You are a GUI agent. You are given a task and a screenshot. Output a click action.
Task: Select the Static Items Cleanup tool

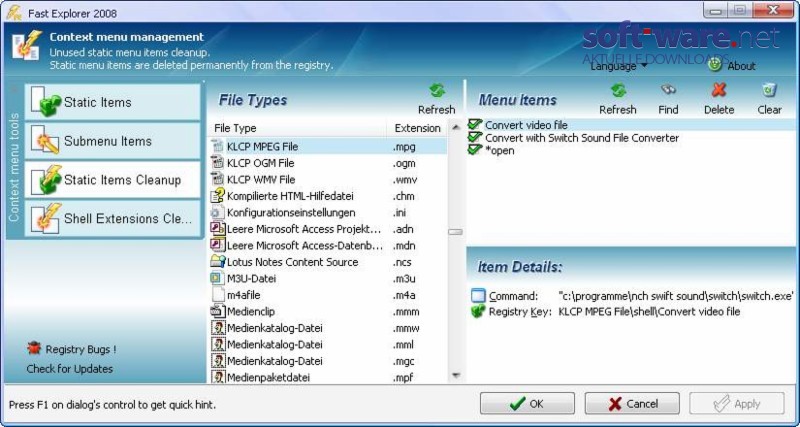(112, 180)
